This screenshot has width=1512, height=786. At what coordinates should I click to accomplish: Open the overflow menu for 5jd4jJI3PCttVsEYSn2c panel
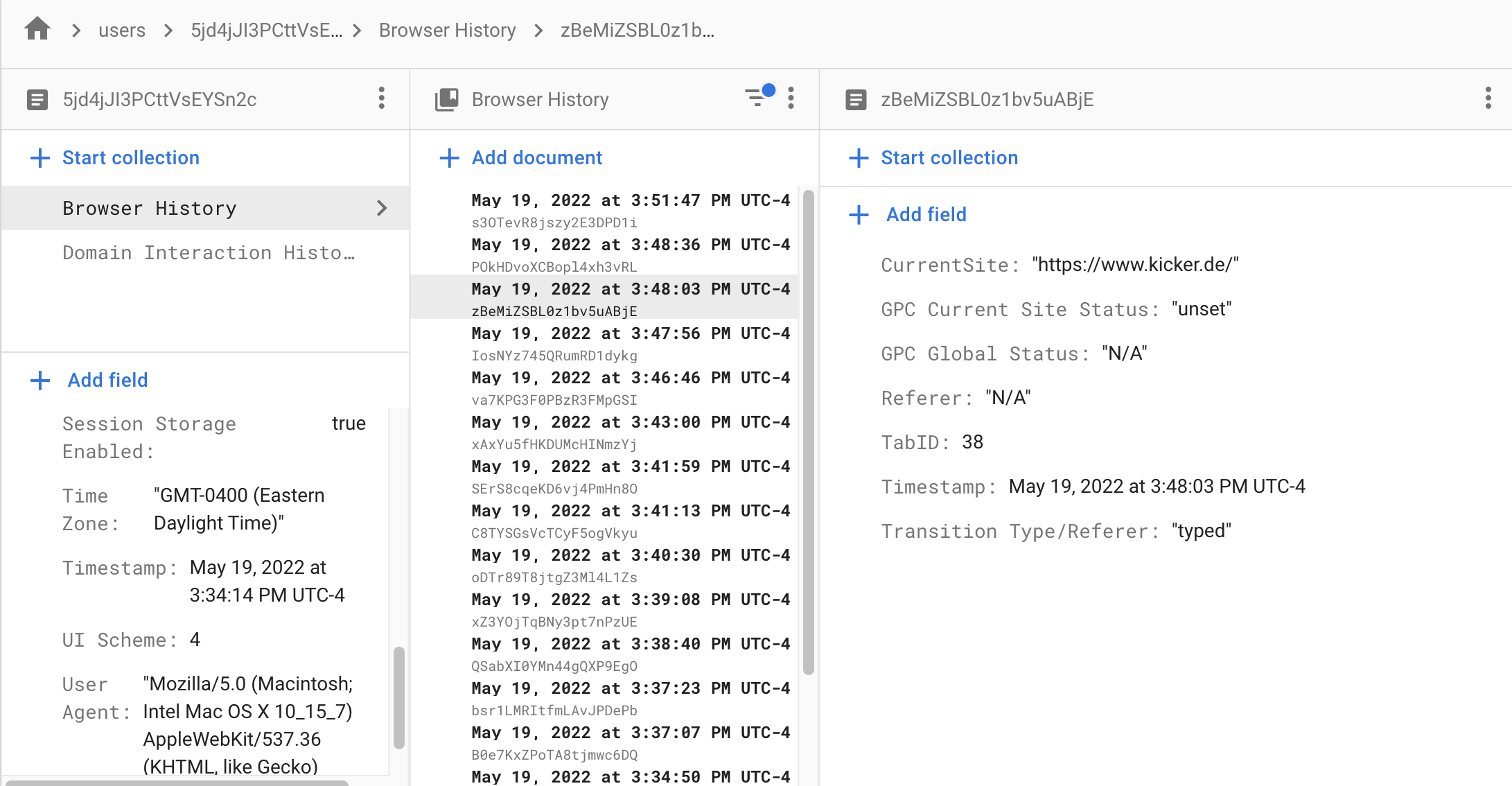click(x=382, y=98)
